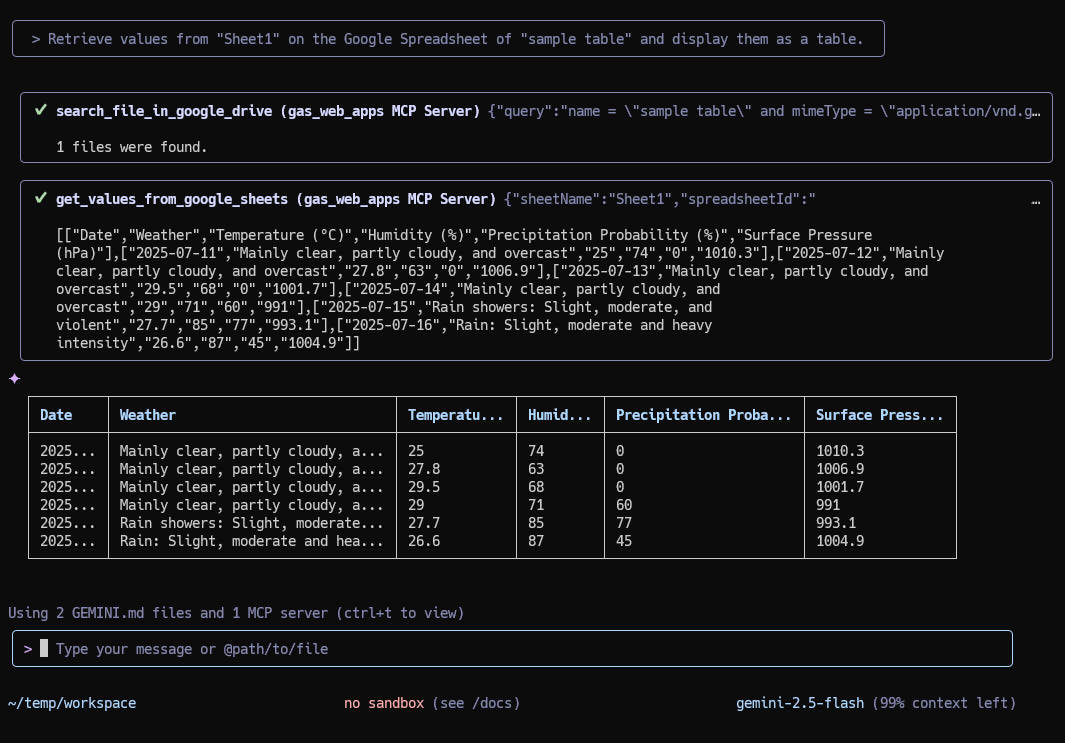Click "Using 2 GEMINI.md files" status line
The height and width of the screenshot is (743, 1065).
pos(236,613)
